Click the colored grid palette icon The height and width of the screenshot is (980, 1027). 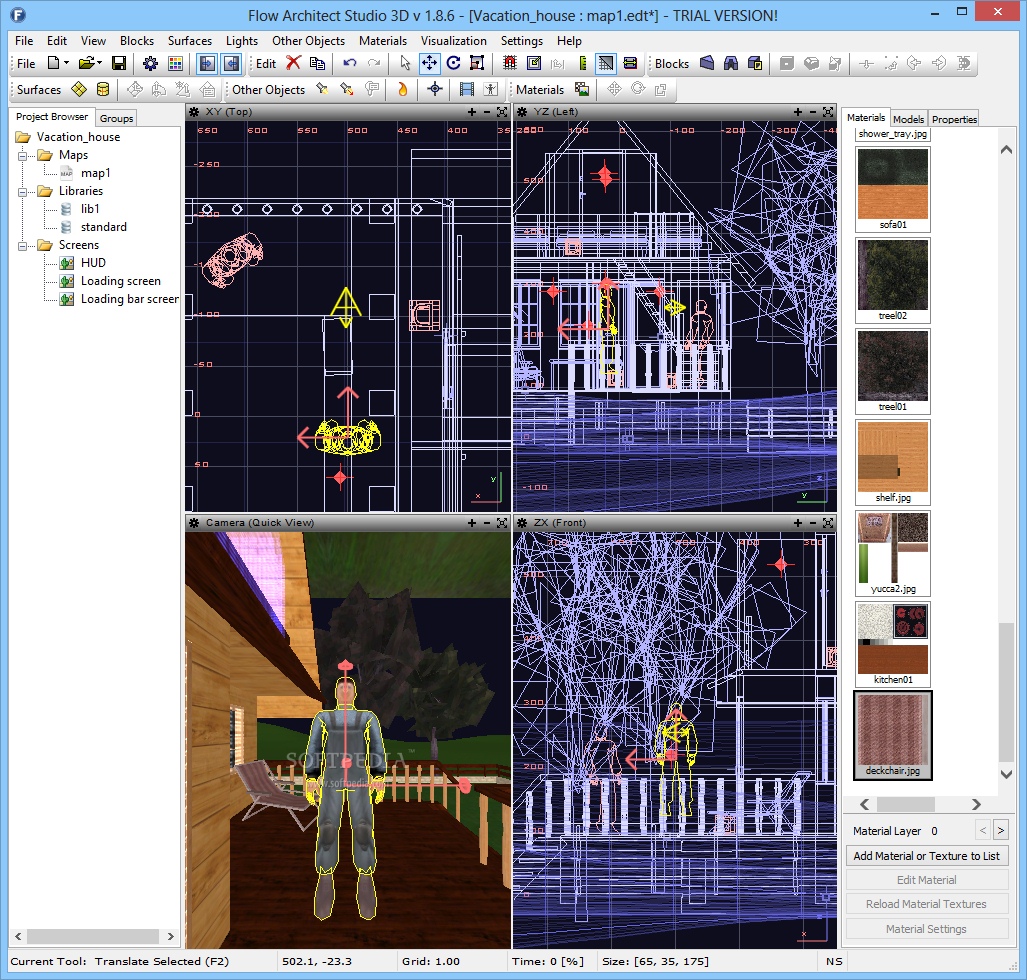(x=175, y=64)
